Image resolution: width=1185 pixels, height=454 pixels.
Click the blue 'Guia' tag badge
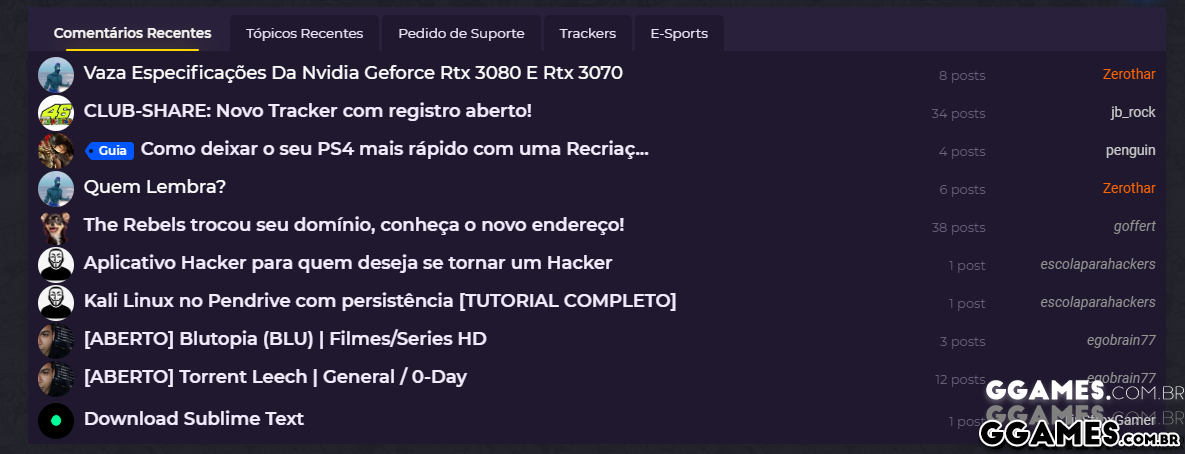(110, 151)
